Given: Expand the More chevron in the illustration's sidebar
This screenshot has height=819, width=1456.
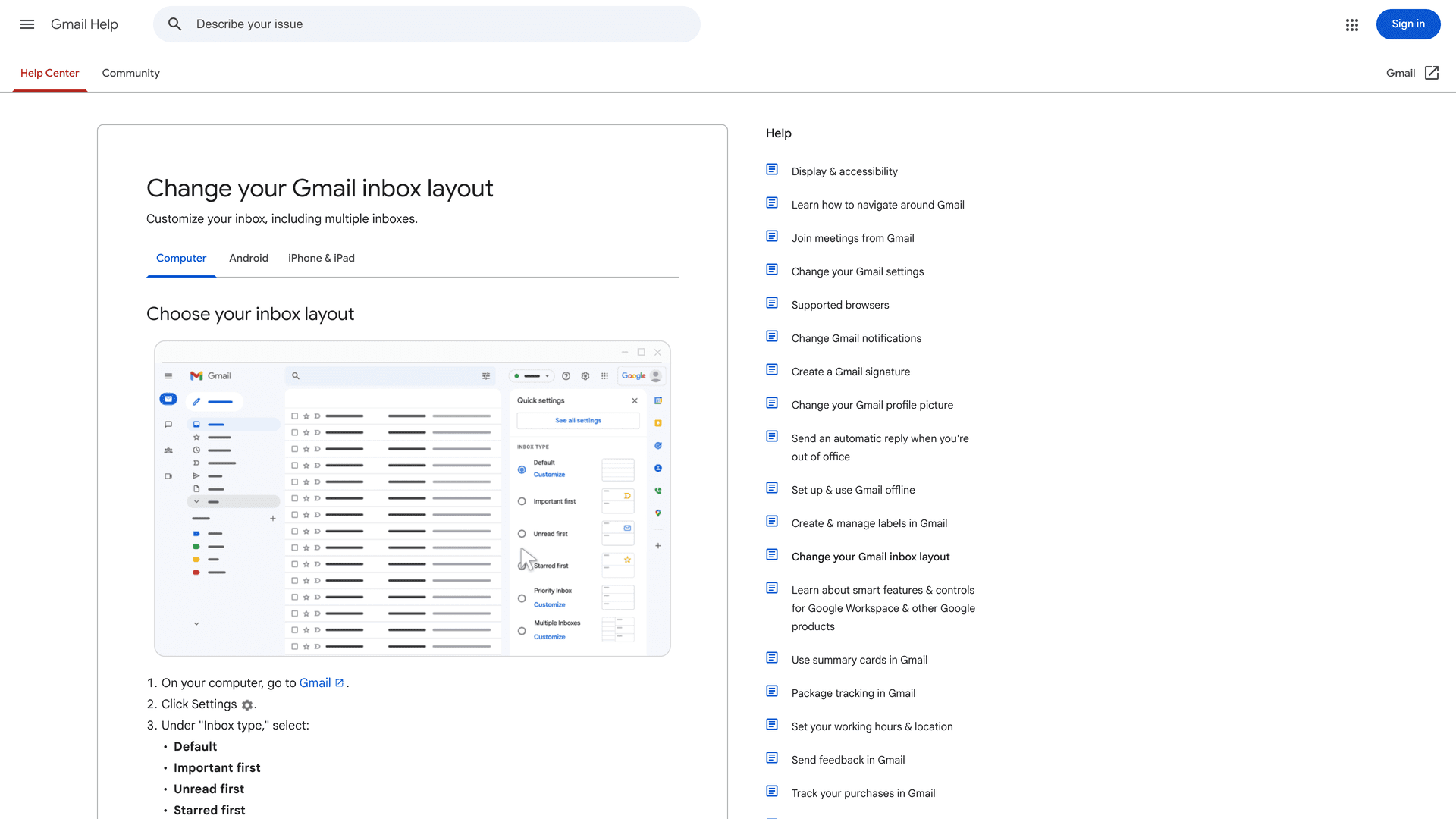Looking at the screenshot, I should pos(196,623).
